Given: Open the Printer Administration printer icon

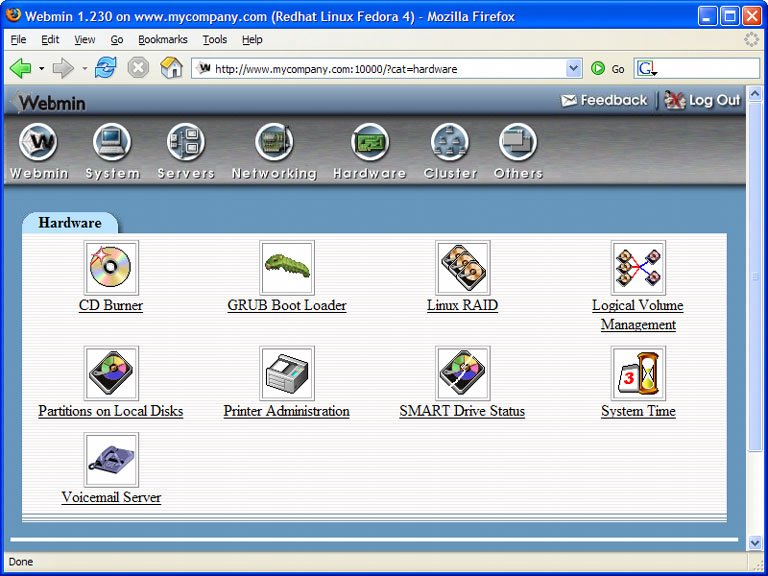Looking at the screenshot, I should click(x=287, y=373).
